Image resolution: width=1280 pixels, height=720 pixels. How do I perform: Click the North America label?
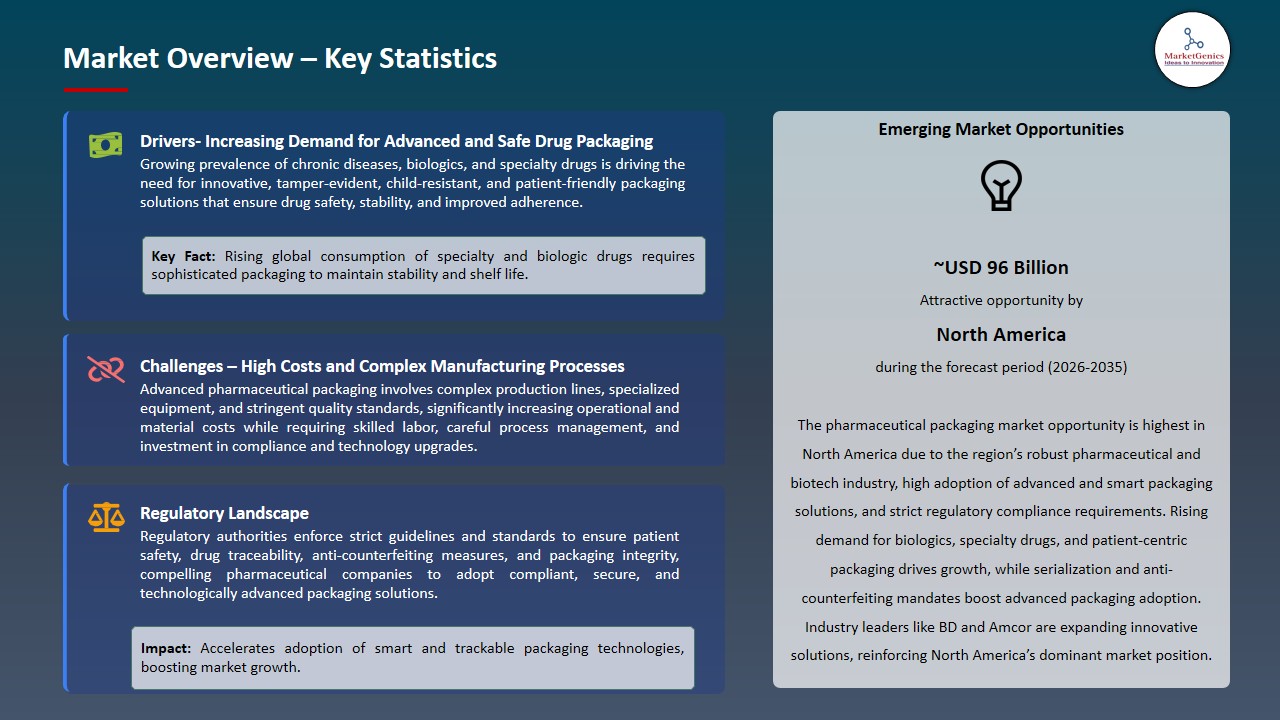(x=1000, y=334)
